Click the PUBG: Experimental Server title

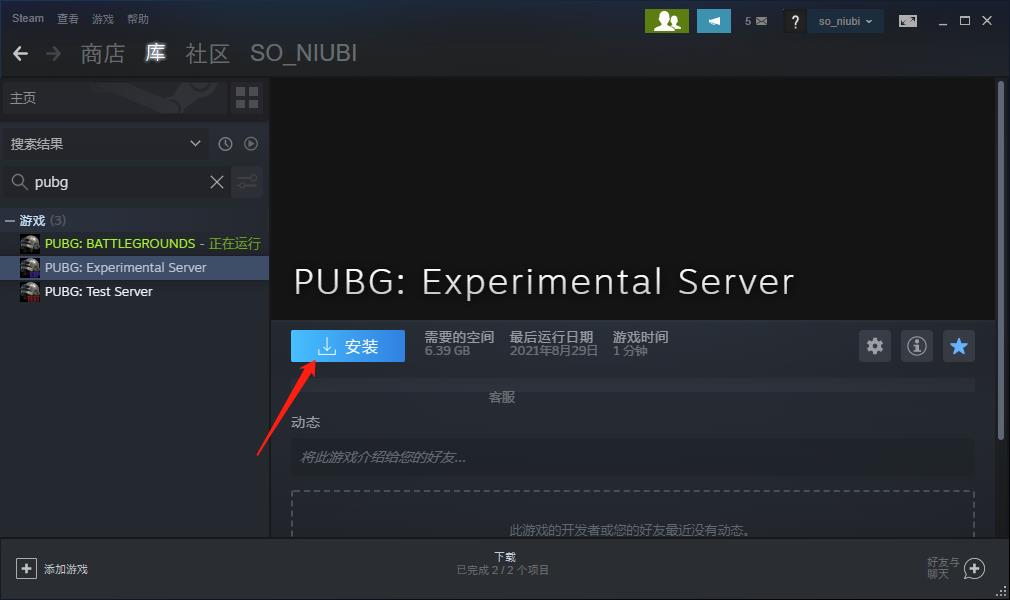coord(544,282)
